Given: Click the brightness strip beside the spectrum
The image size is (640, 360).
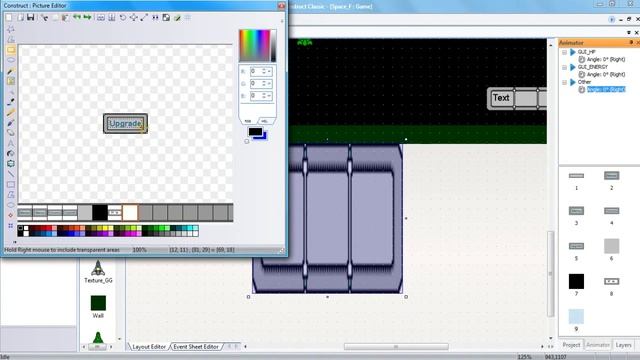Looking at the screenshot, I should (x=273, y=45).
